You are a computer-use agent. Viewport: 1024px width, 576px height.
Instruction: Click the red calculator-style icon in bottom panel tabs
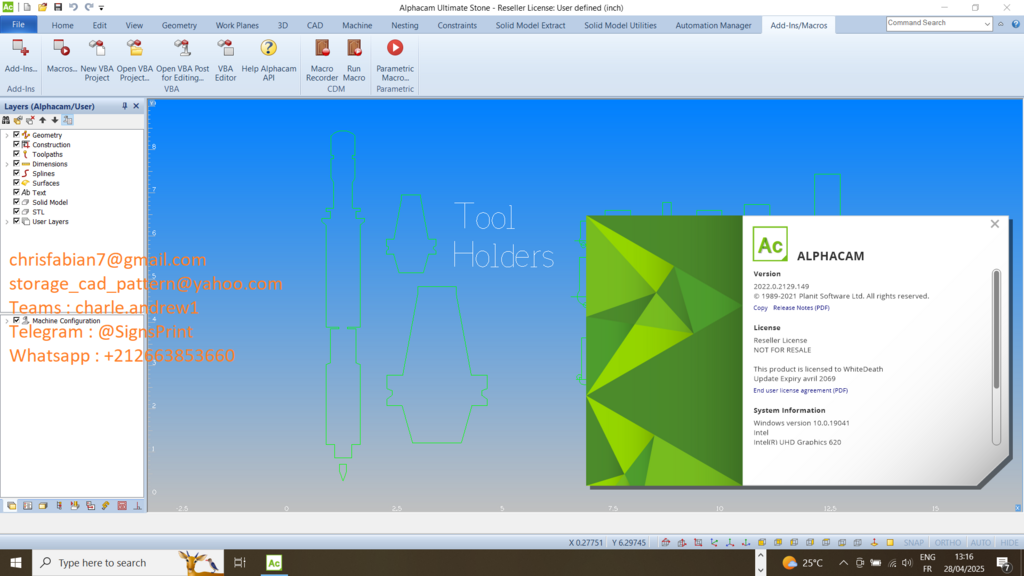122,506
